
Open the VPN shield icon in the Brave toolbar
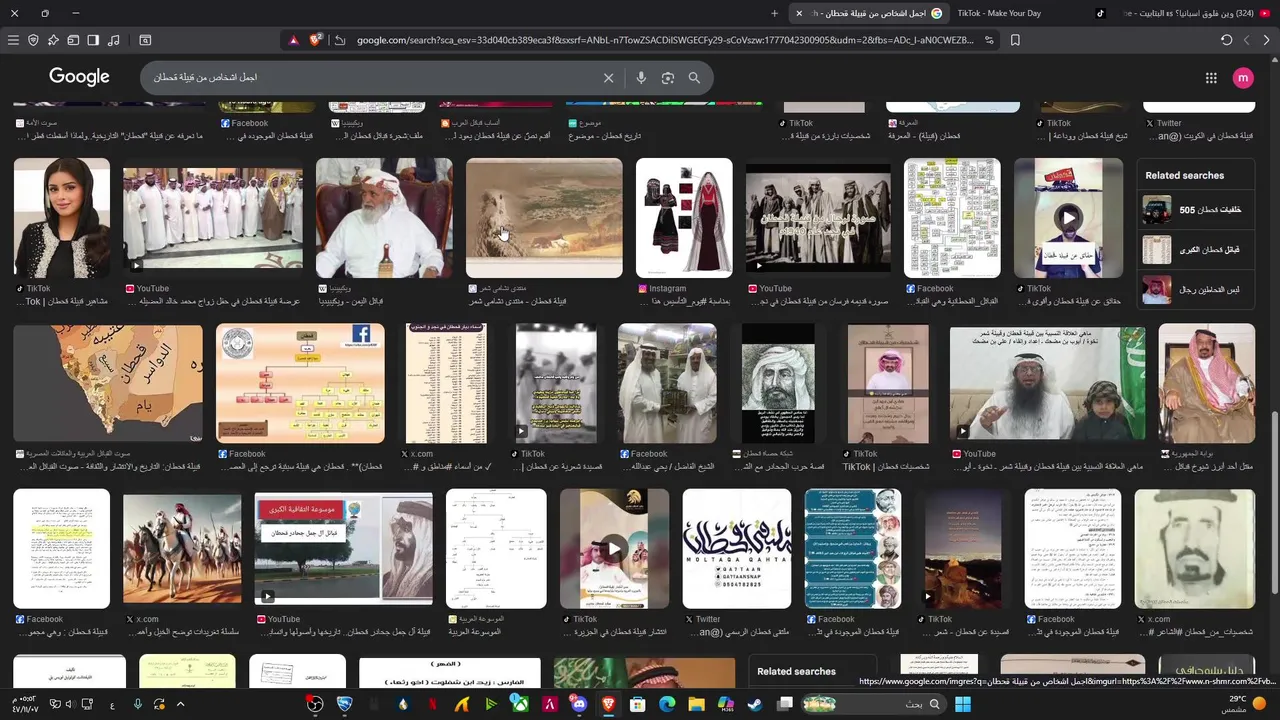(x=33, y=40)
